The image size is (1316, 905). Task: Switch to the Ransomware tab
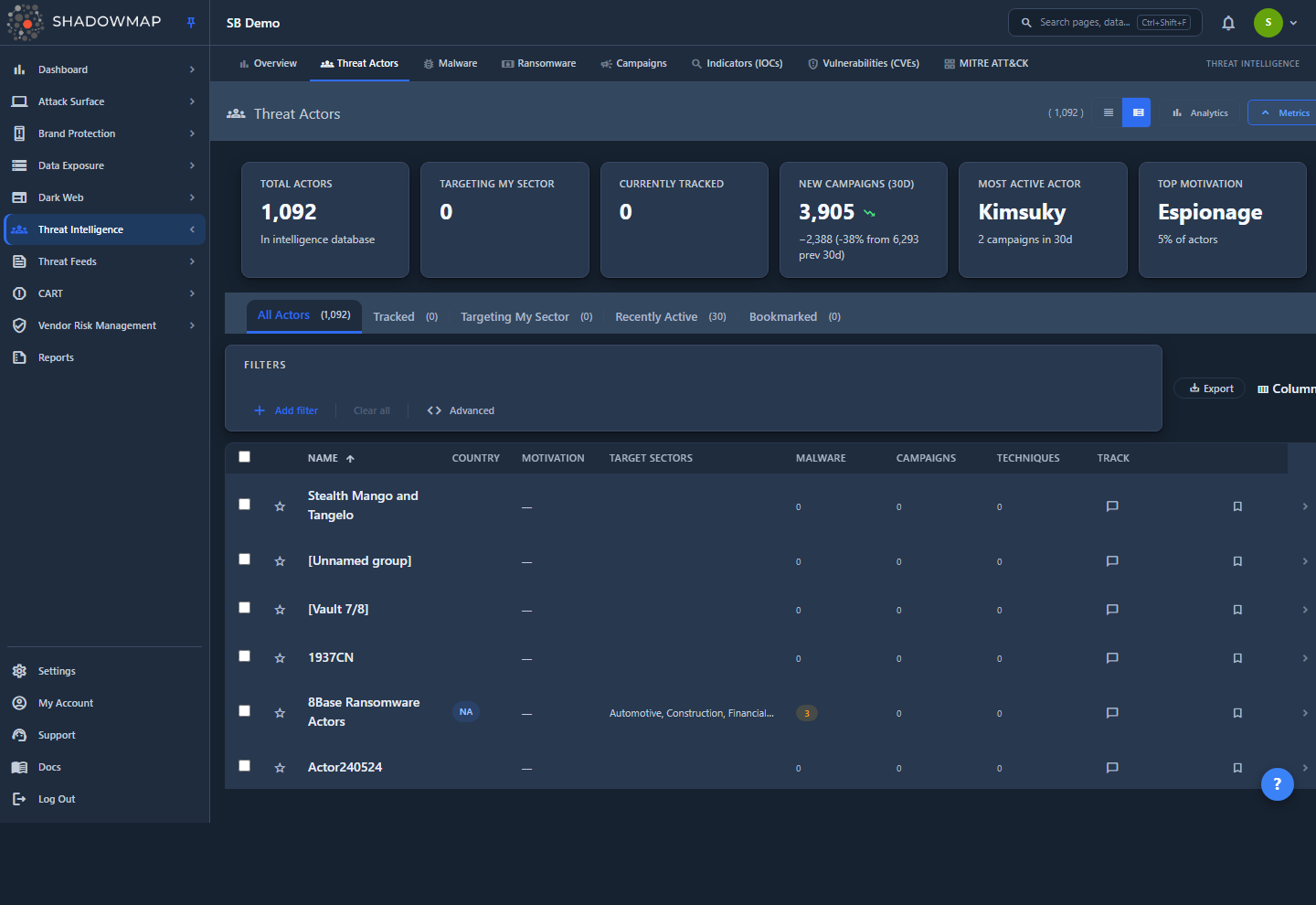coord(539,64)
